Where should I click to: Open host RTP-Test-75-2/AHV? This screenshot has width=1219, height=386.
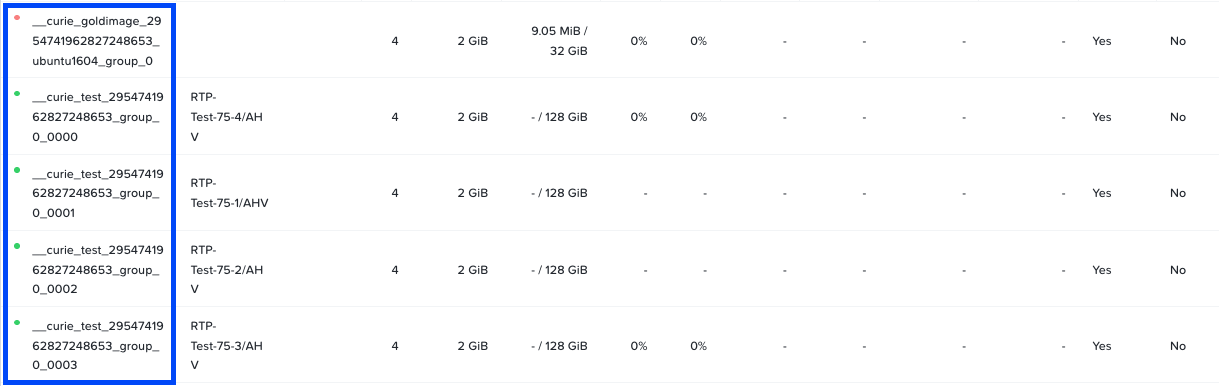click(227, 269)
